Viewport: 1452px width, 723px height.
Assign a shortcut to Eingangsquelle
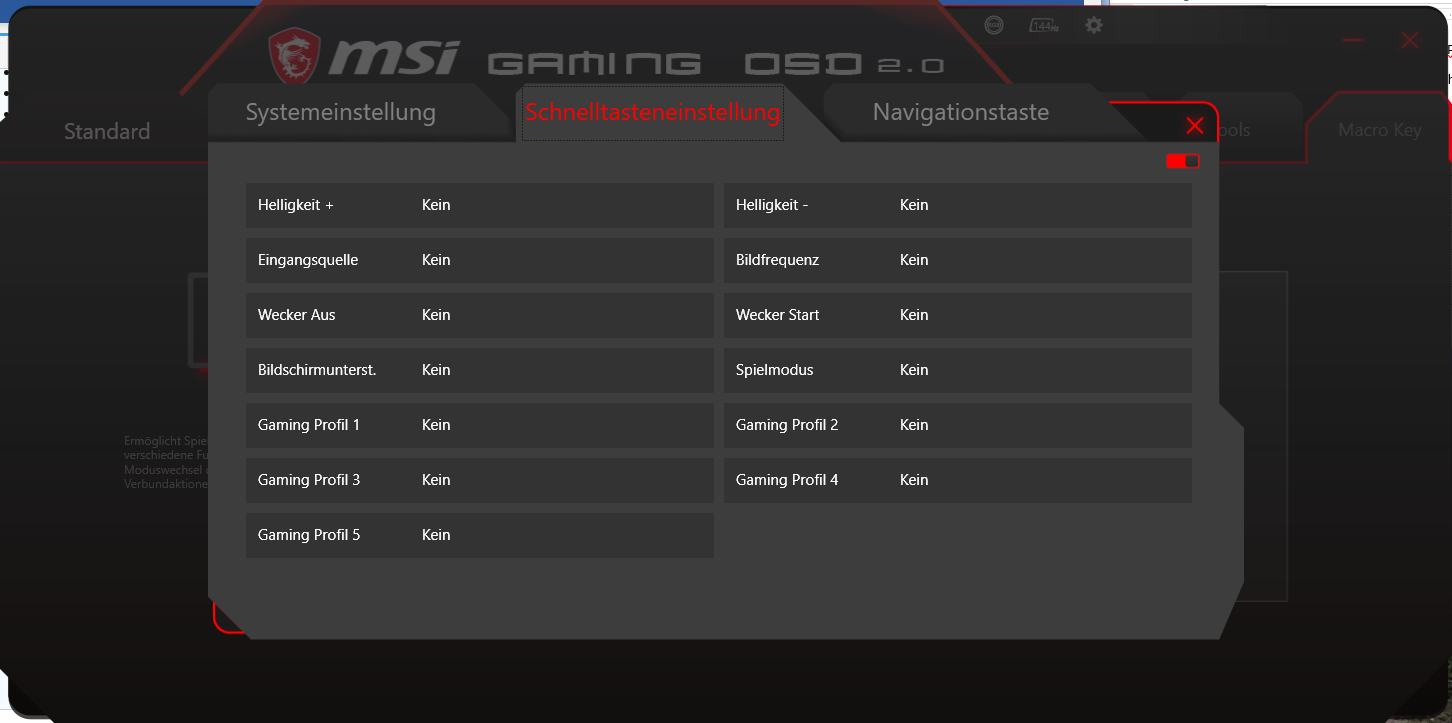(x=480, y=260)
